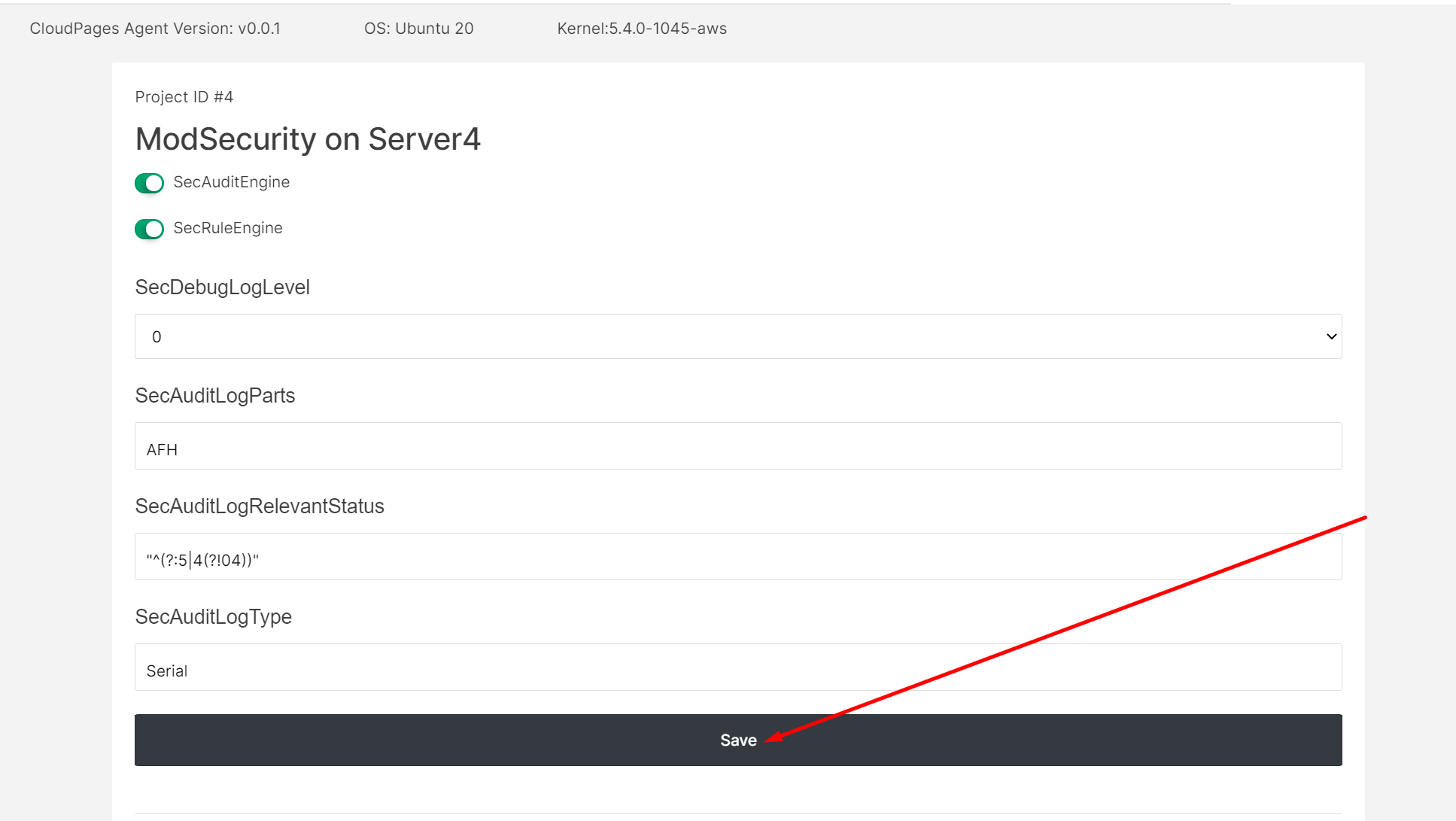Click the chevron on the log level selector
The image size is (1456, 821).
pos(1330,336)
